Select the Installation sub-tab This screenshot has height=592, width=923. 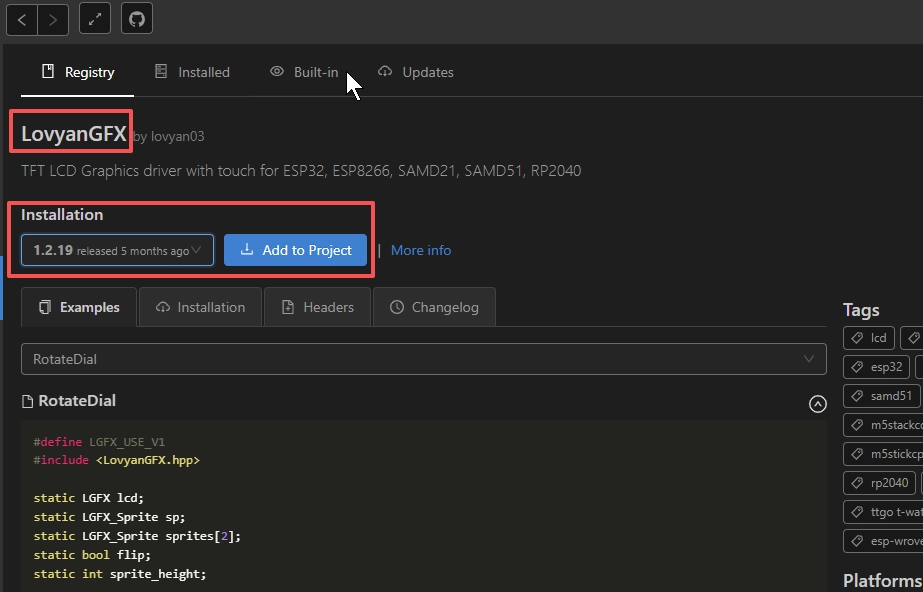pyautogui.click(x=200, y=307)
